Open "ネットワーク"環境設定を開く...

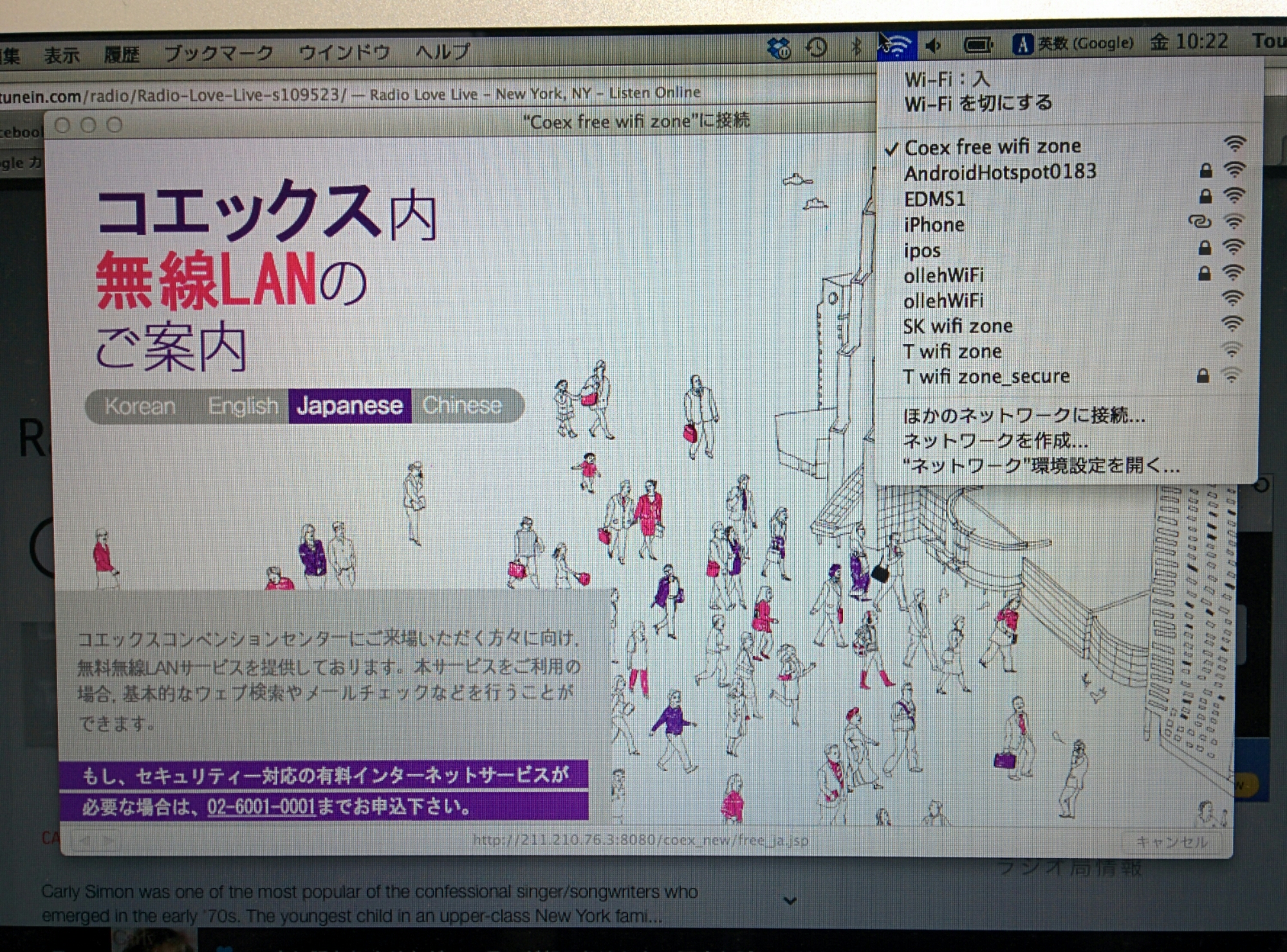(x=1041, y=466)
